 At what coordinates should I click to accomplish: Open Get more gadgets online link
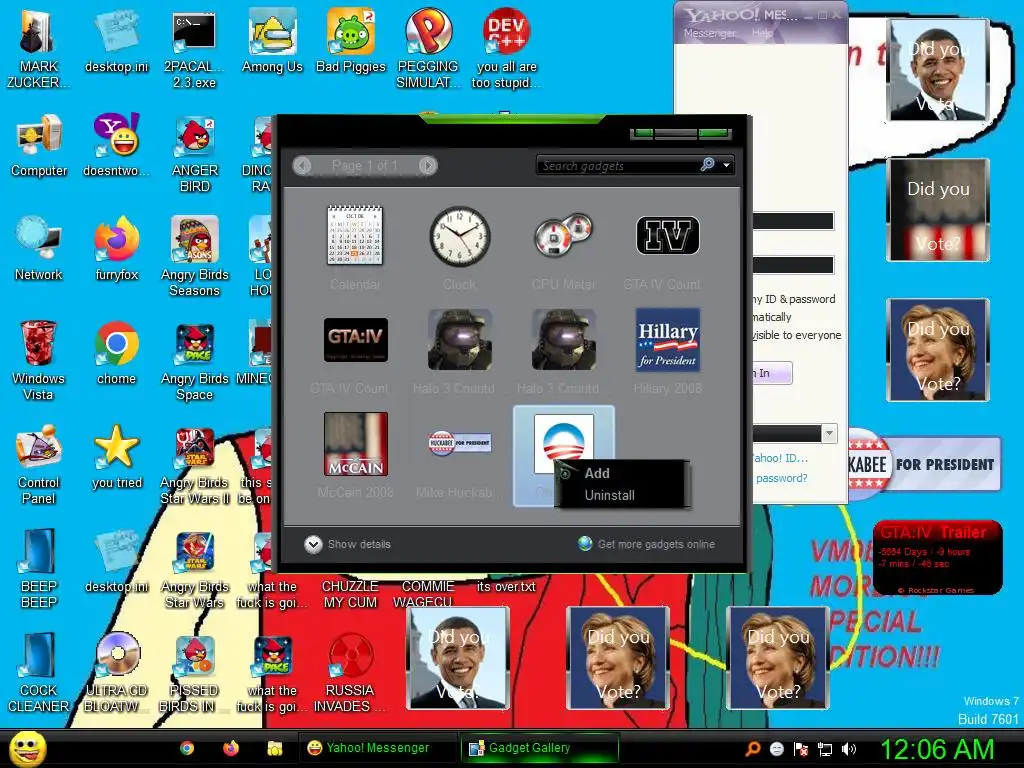(647, 544)
